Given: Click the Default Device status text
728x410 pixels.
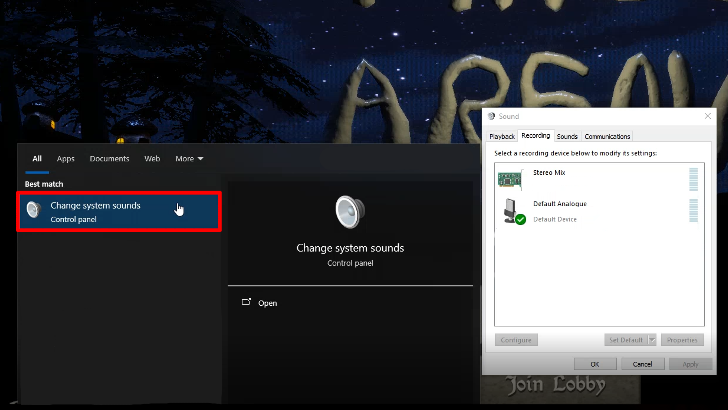Looking at the screenshot, I should (x=555, y=219).
